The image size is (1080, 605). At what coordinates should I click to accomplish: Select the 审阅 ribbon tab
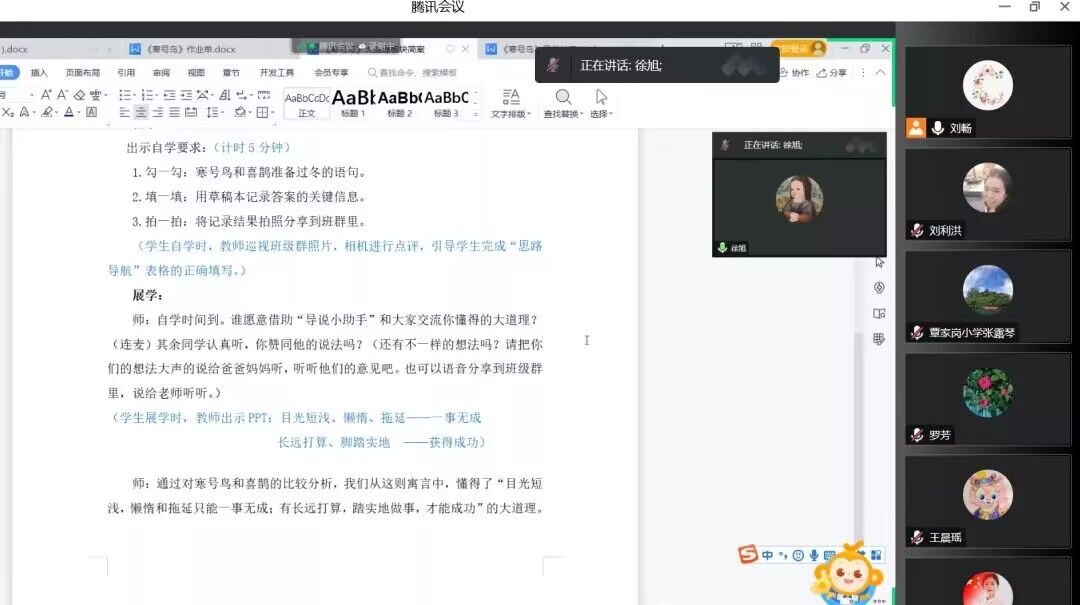161,72
